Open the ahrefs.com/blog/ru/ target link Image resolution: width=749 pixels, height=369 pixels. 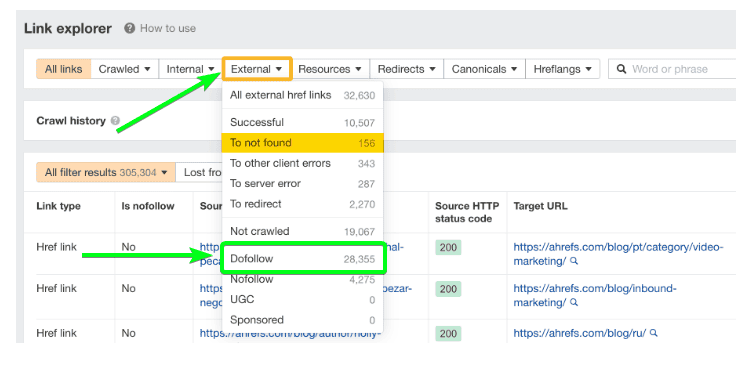click(579, 333)
